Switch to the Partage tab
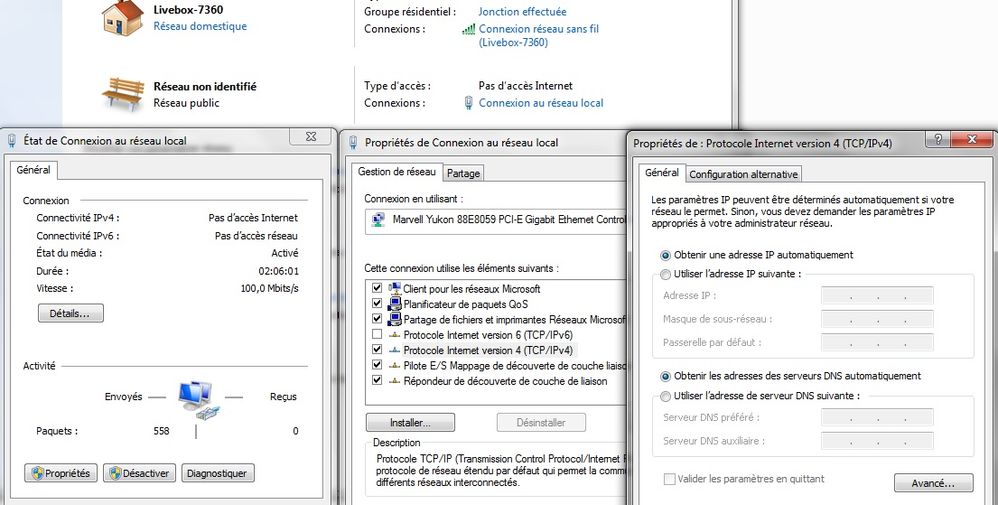This screenshot has height=505, width=998. (x=463, y=173)
